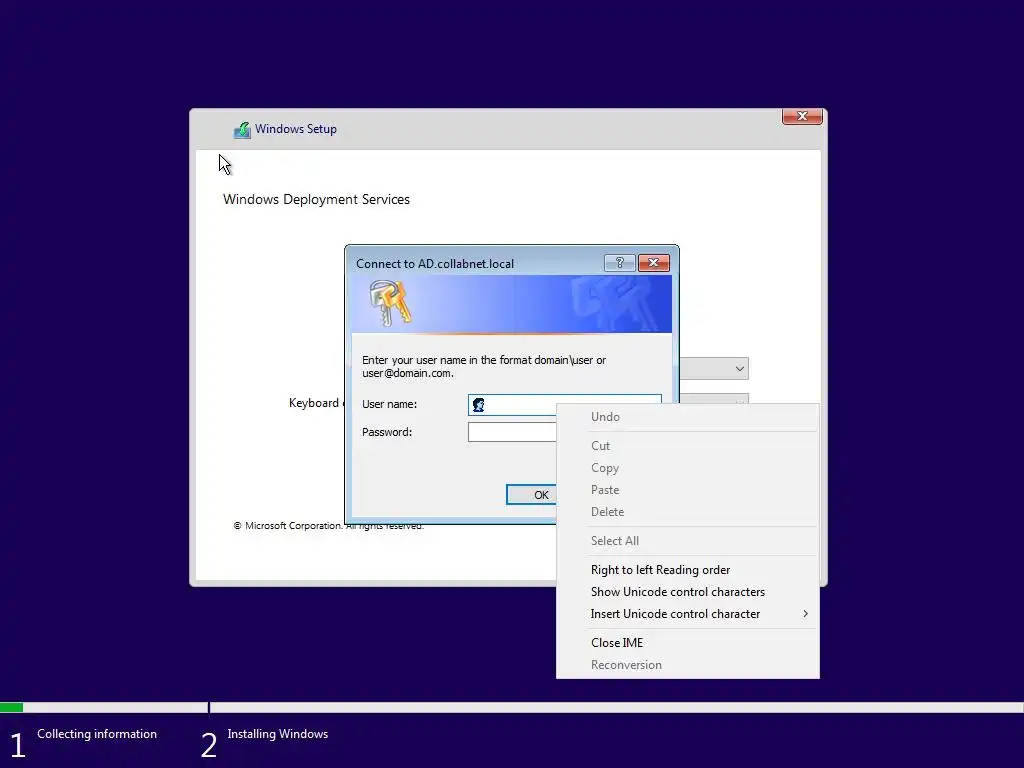The width and height of the screenshot is (1024, 768).
Task: Toggle Show Unicode control characters
Action: point(687,592)
